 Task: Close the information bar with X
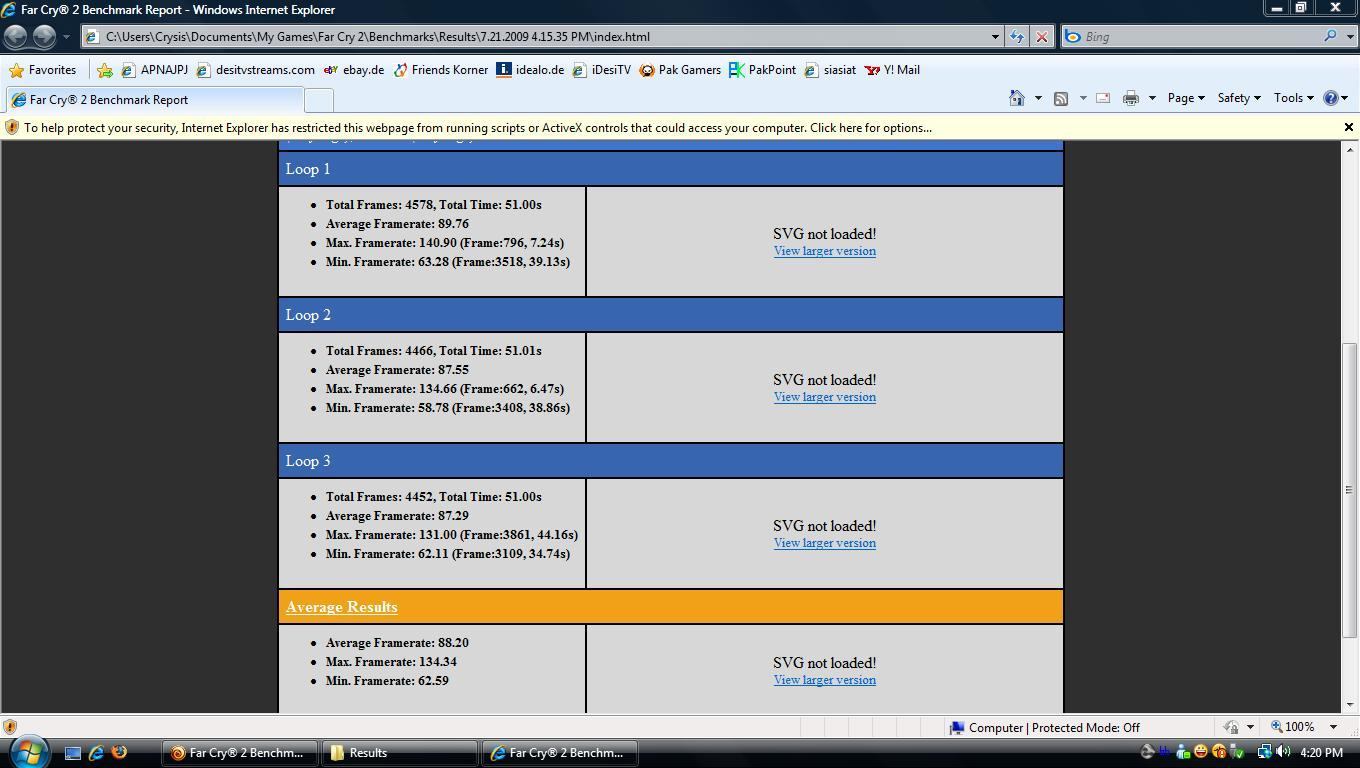coord(1348,128)
